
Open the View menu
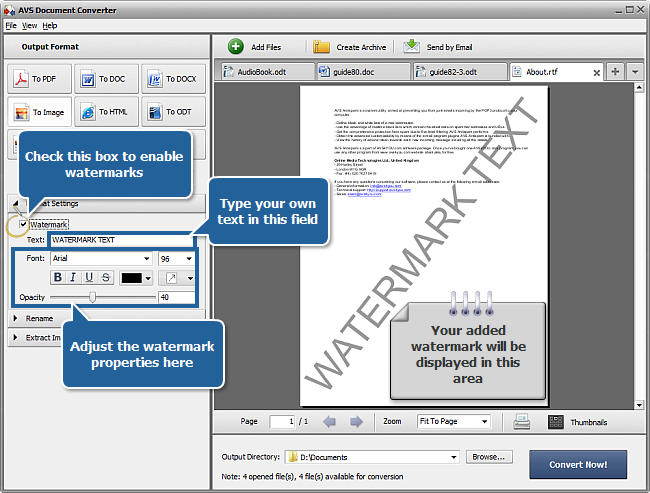29,26
